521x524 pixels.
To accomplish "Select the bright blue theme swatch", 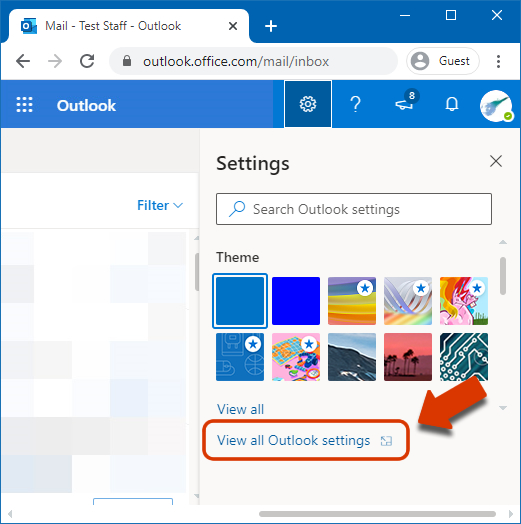I will [x=296, y=301].
